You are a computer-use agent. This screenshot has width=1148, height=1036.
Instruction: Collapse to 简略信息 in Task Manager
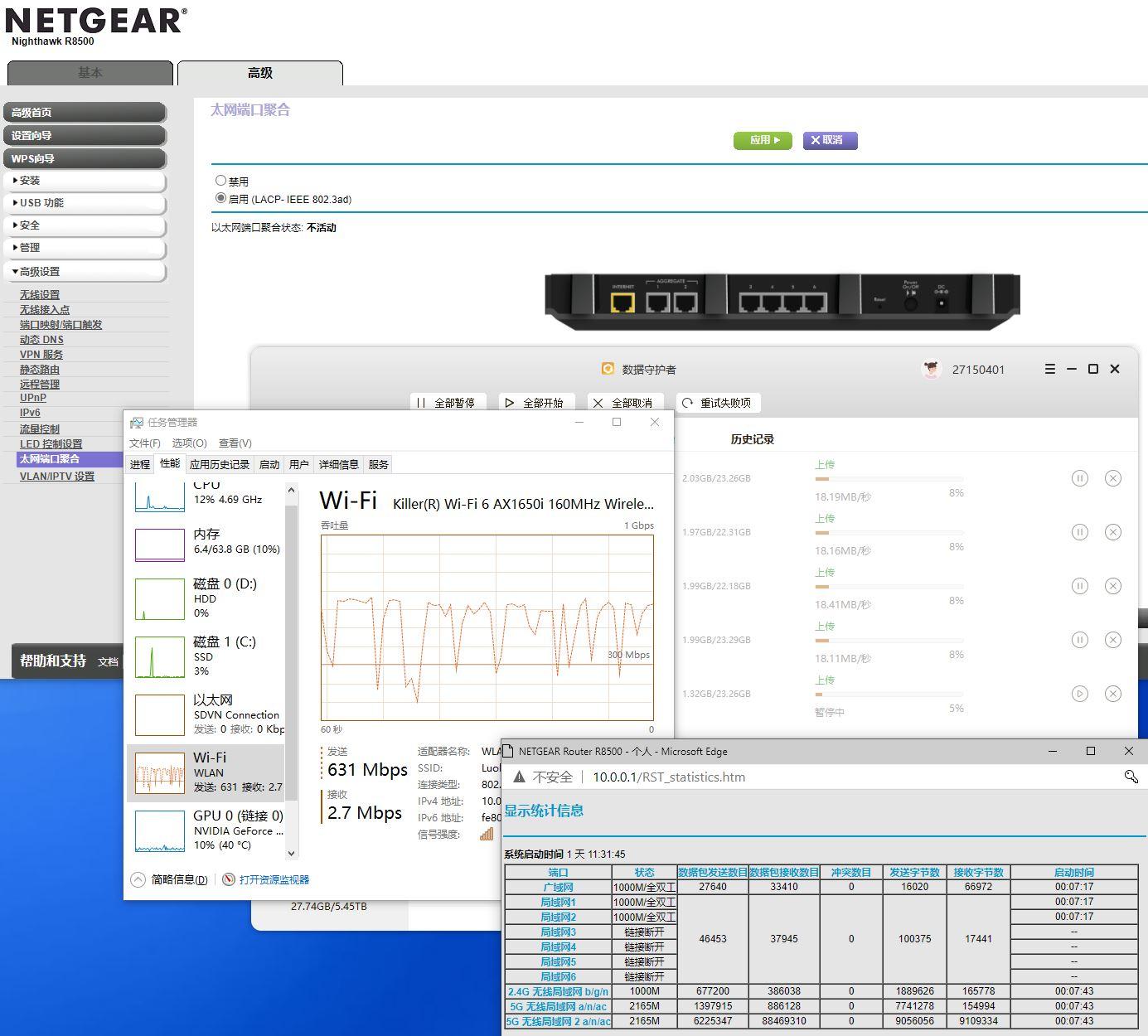click(x=170, y=879)
